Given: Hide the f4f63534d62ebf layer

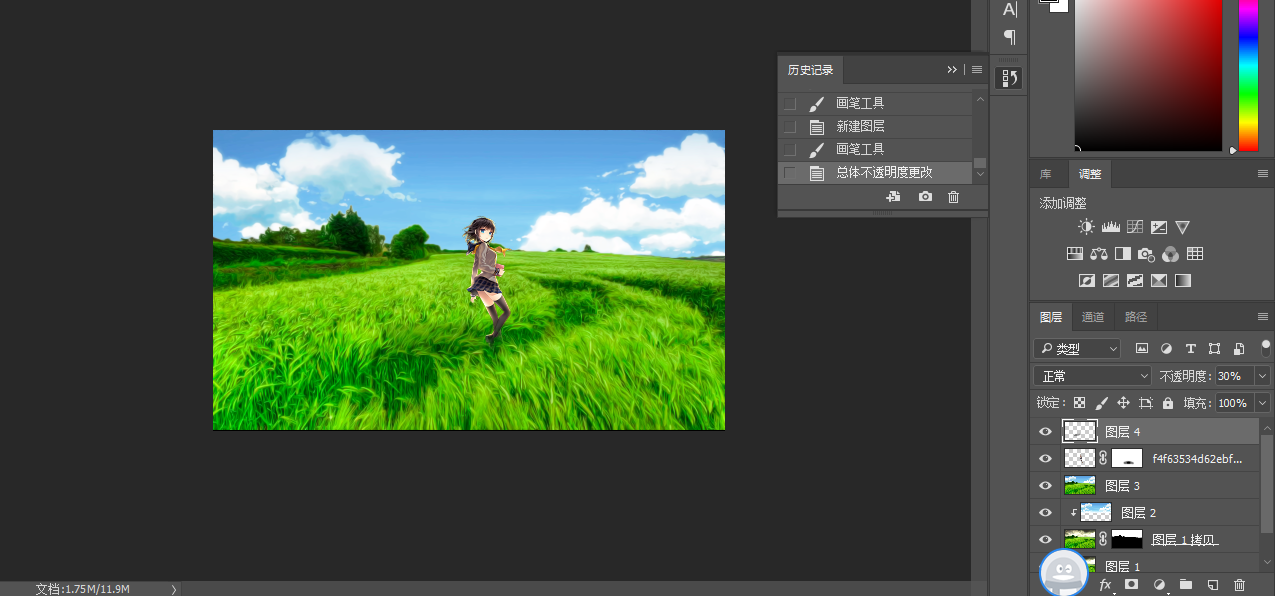Looking at the screenshot, I should pyautogui.click(x=1046, y=459).
